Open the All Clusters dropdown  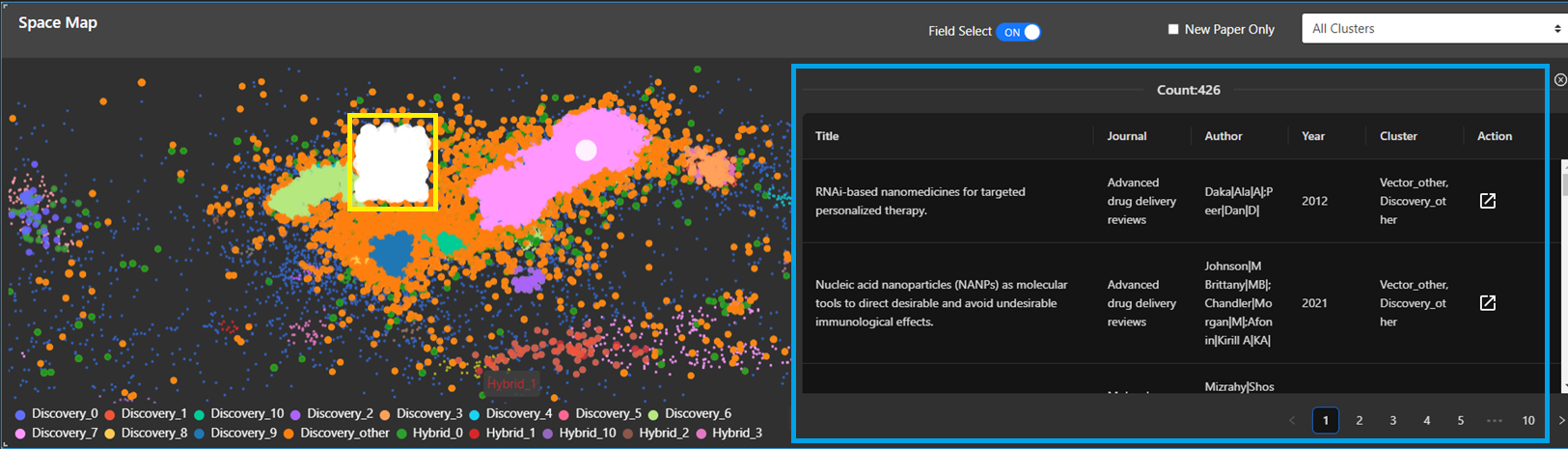click(x=1434, y=28)
